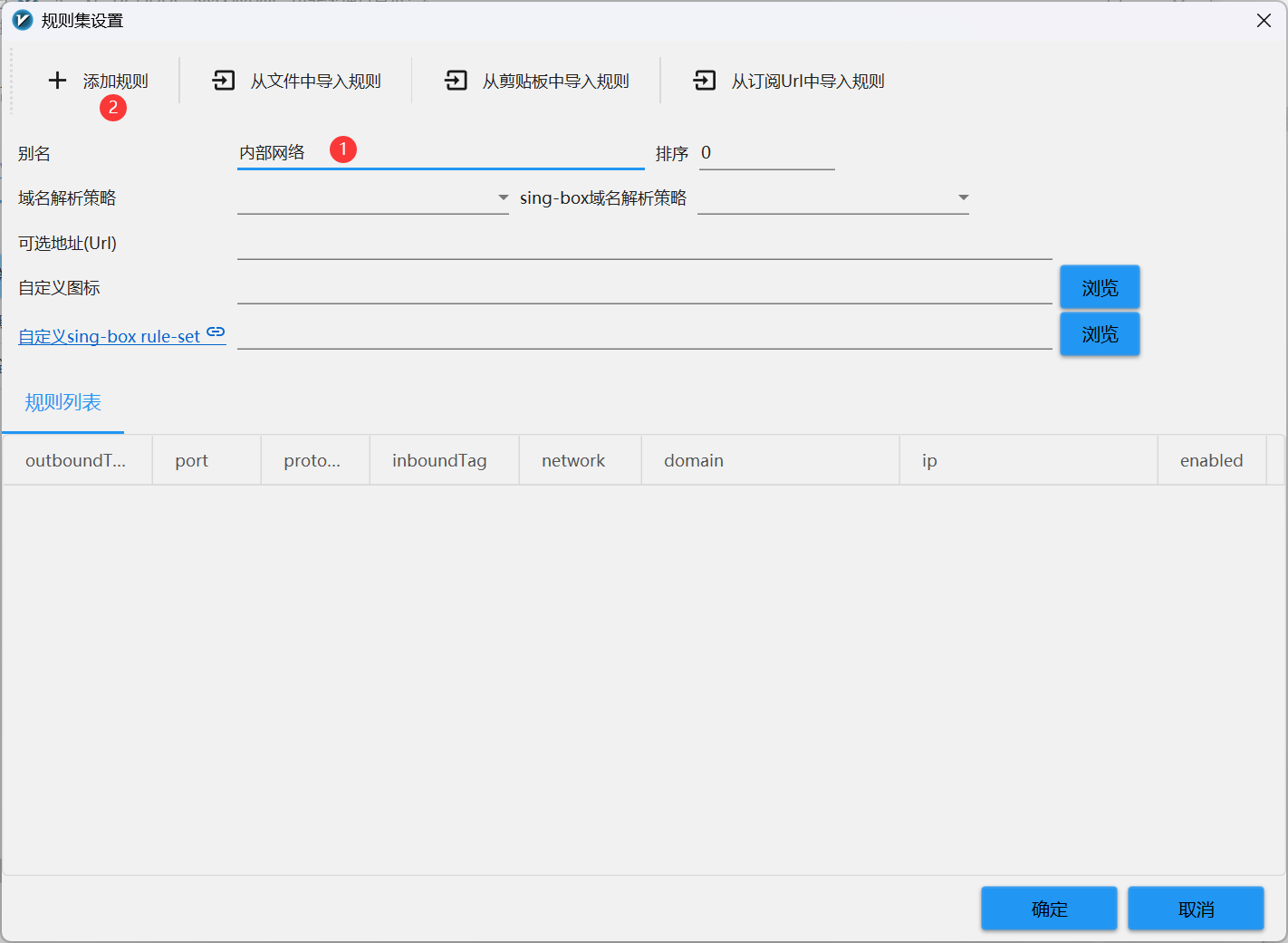Click the link icon beside 自定义sing-box rule-set
This screenshot has width=1288, height=943.
click(216, 332)
